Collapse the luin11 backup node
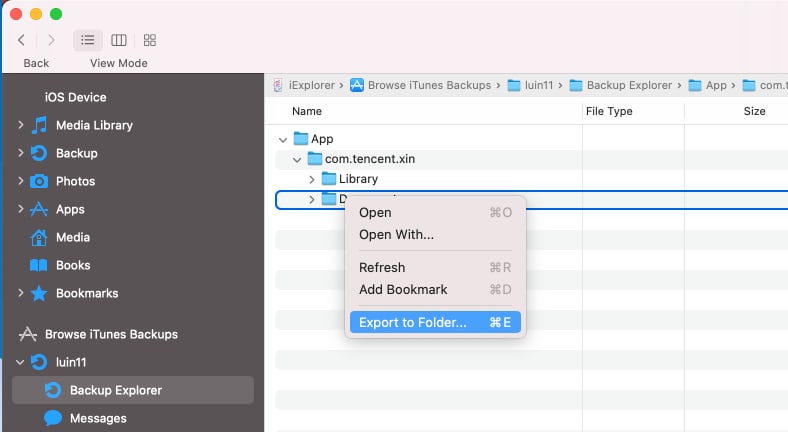788x432 pixels. (x=20, y=362)
